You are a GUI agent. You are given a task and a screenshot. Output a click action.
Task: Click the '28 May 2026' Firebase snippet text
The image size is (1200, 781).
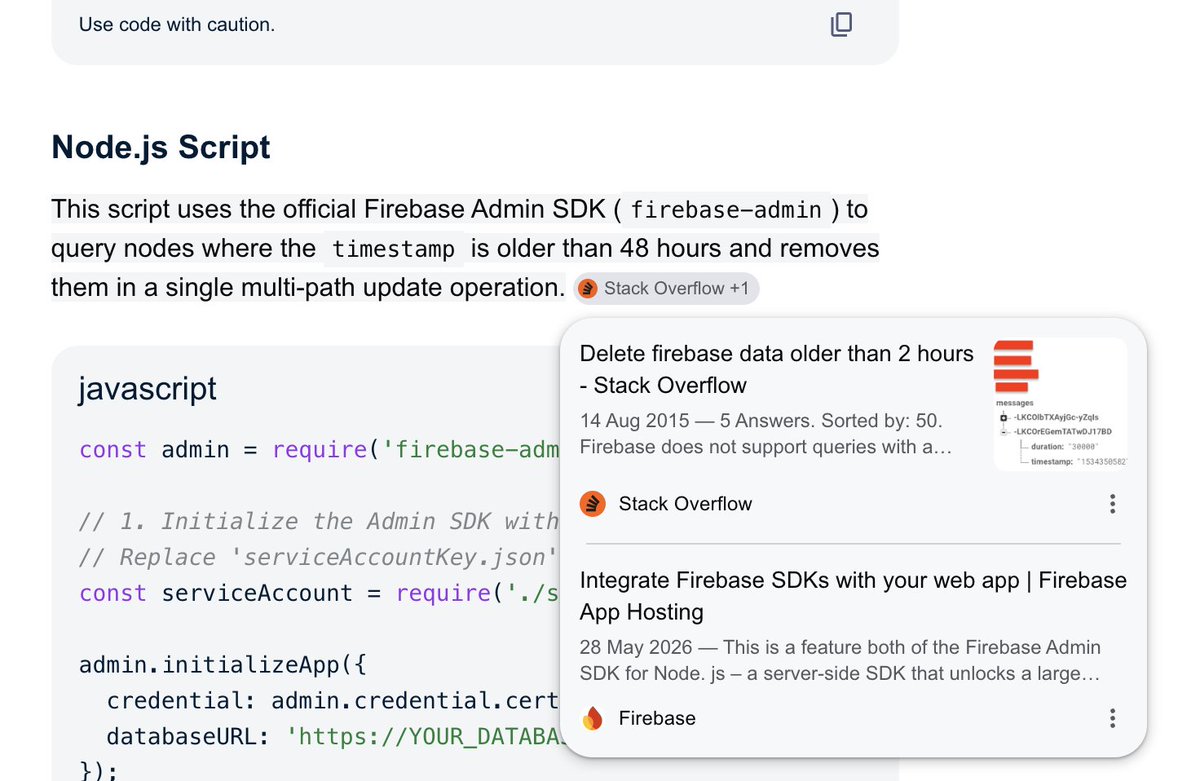point(840,660)
